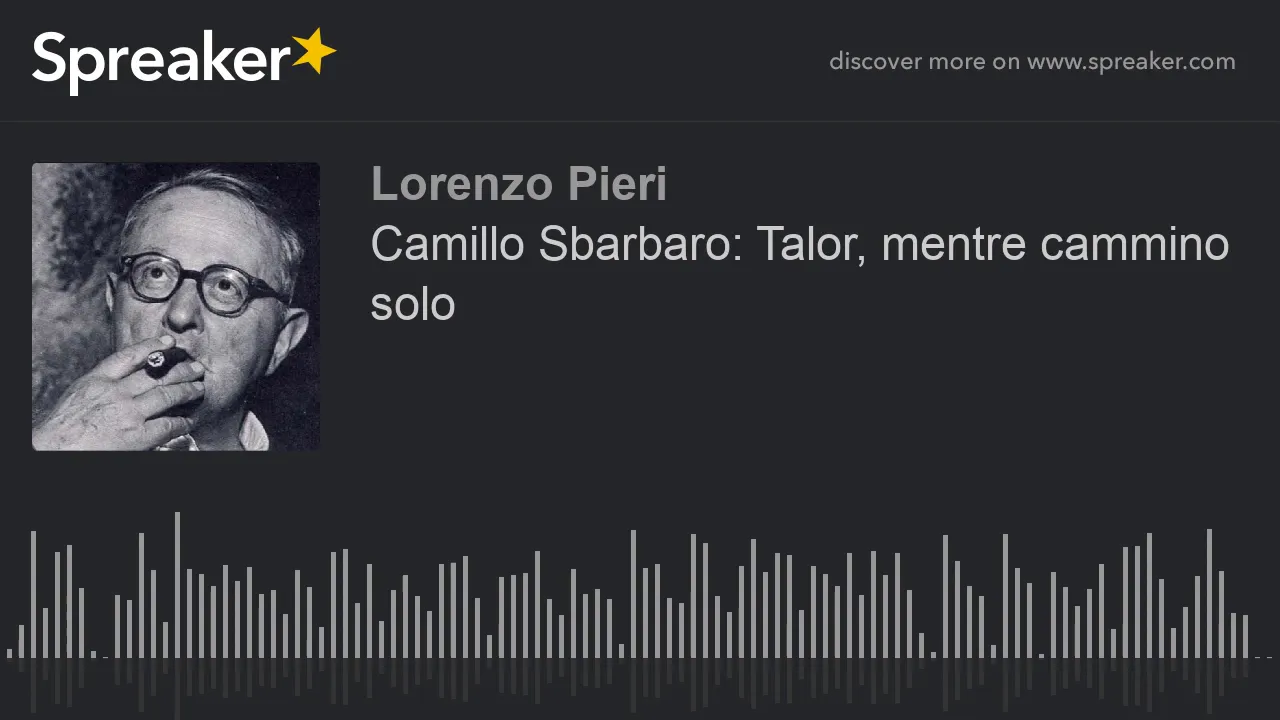Click the word "solo" in the title

[x=413, y=304]
